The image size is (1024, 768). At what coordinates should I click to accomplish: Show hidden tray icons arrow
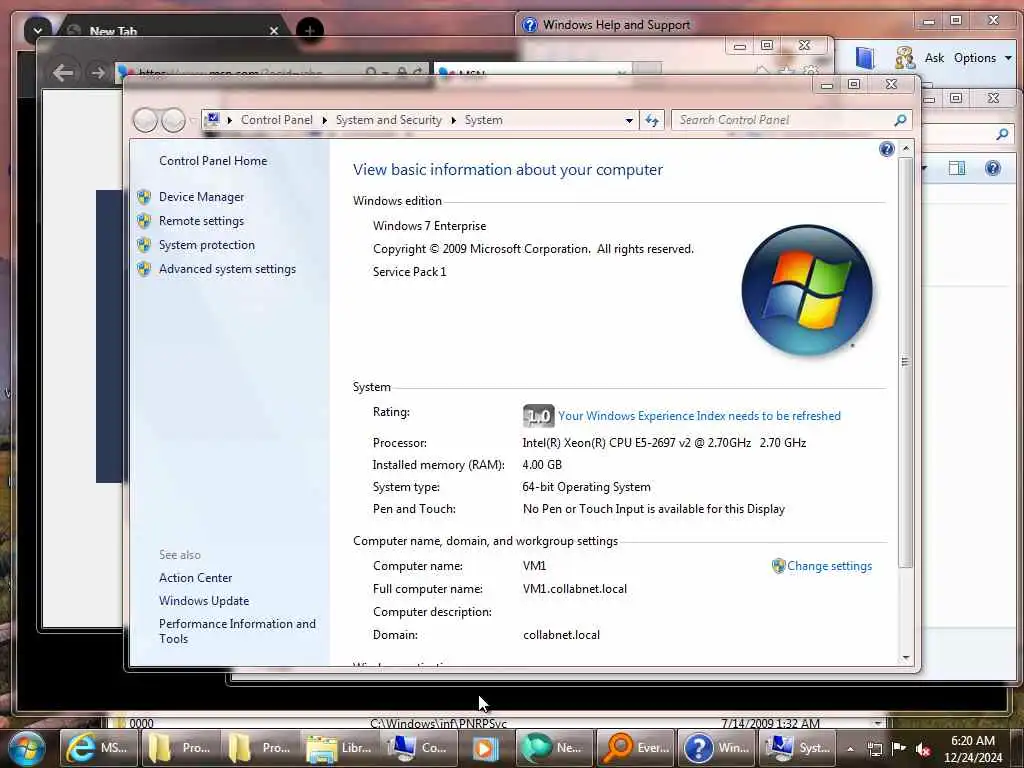click(850, 749)
